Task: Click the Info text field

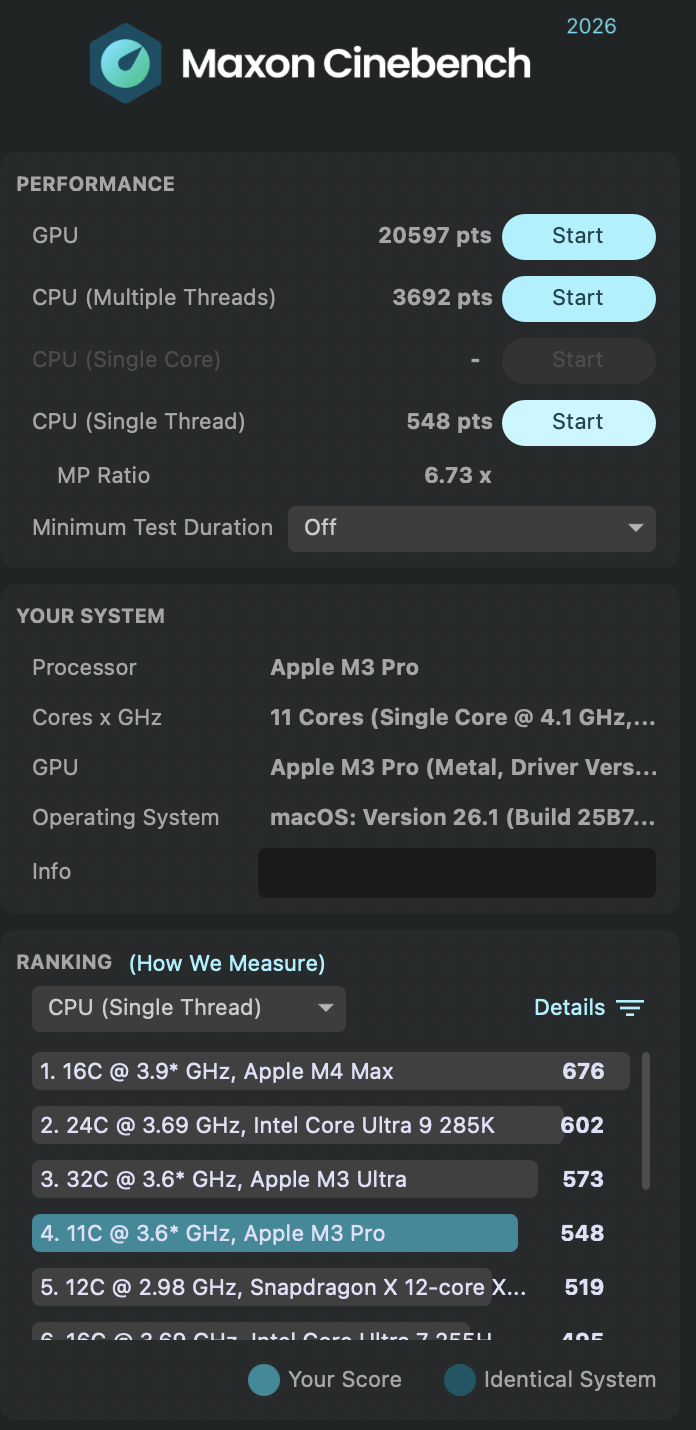Action: coord(457,872)
